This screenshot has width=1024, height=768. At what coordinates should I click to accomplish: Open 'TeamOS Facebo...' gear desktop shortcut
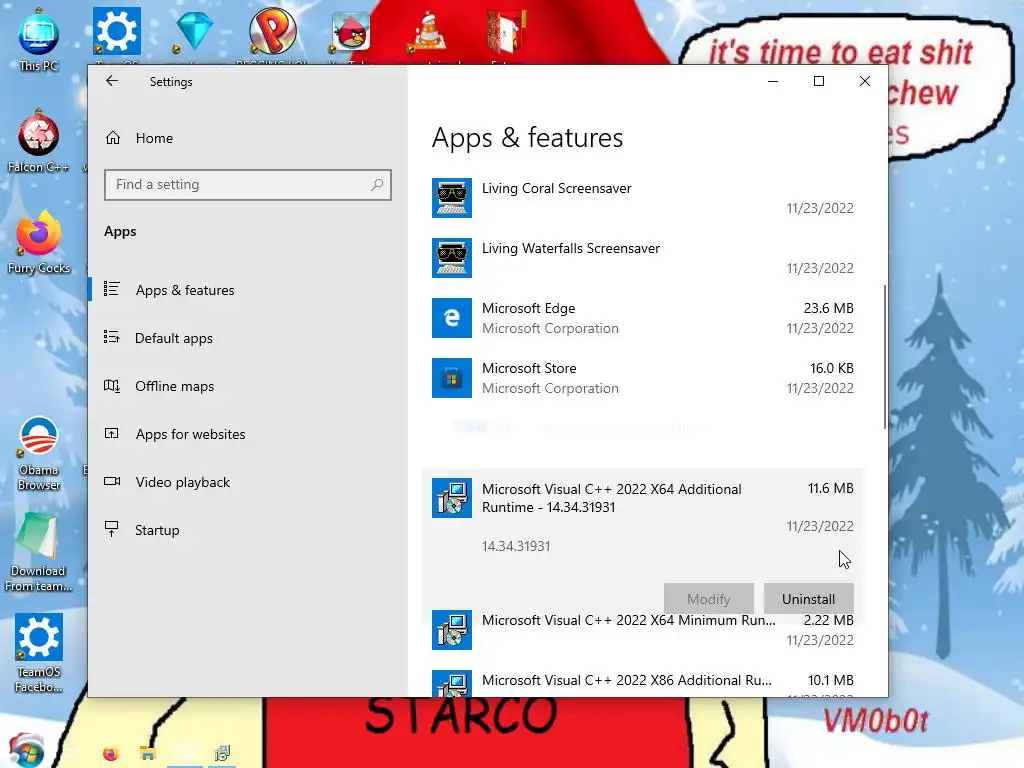39,653
